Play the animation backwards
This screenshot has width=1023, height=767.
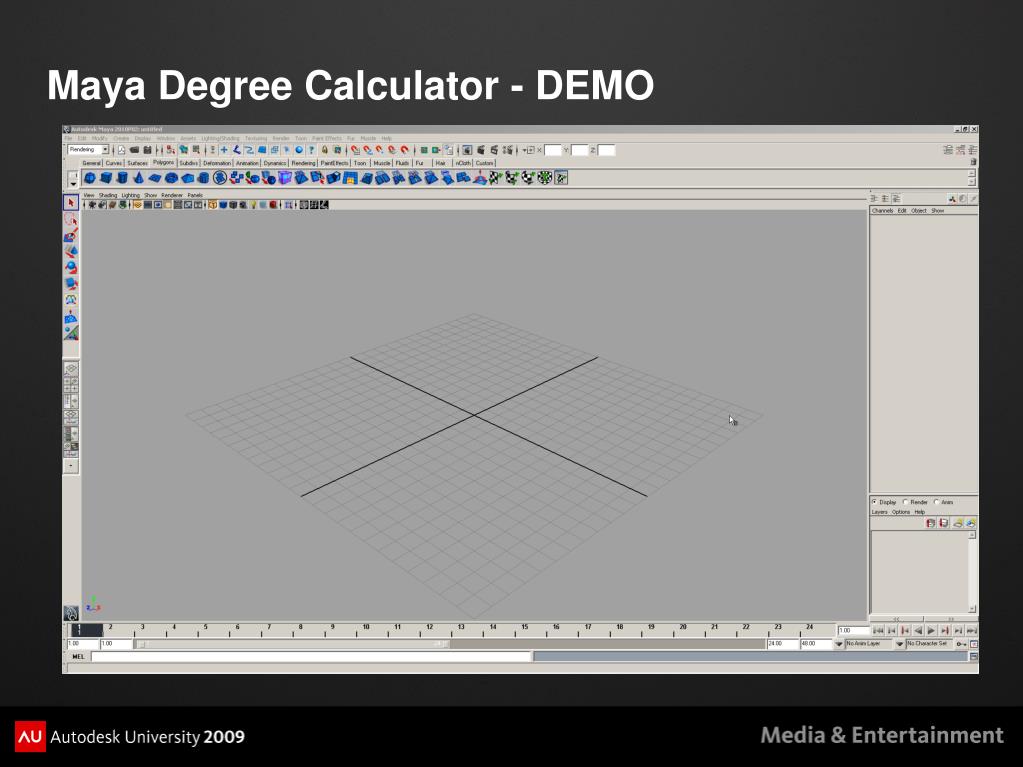918,631
